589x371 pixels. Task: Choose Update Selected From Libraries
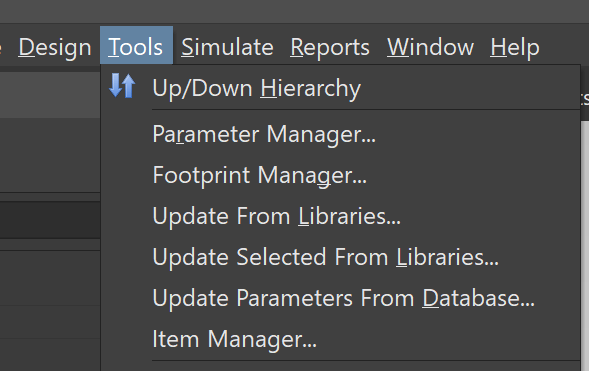pyautogui.click(x=326, y=257)
